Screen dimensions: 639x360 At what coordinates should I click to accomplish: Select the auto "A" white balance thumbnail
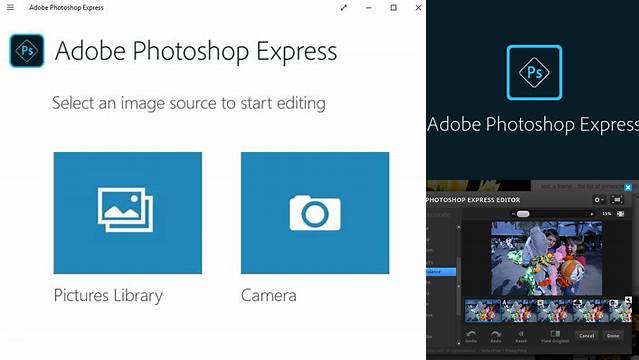click(519, 311)
